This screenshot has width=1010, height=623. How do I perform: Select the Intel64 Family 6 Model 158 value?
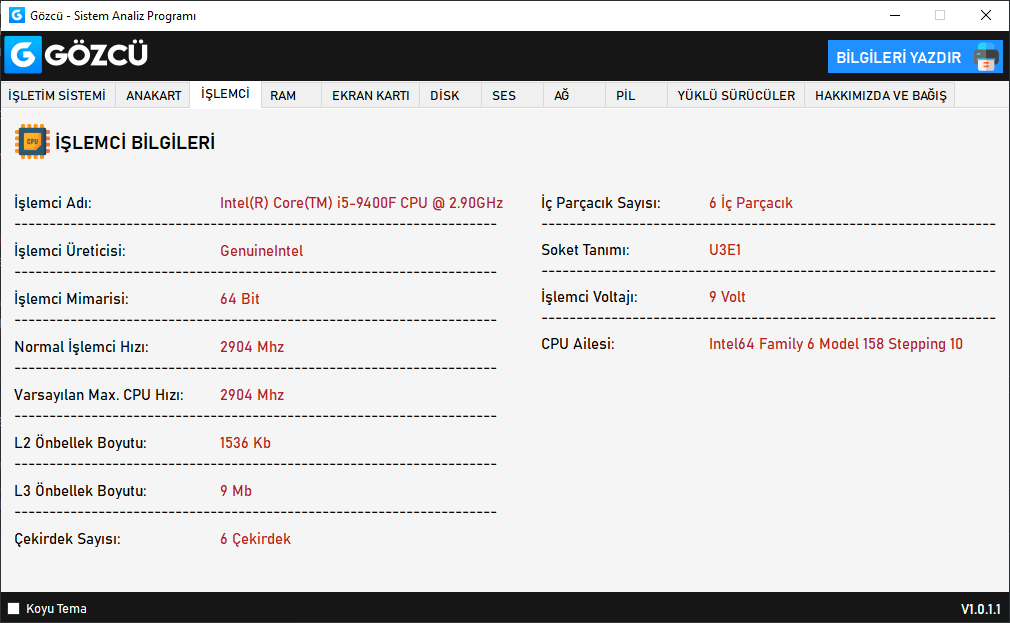coord(835,344)
